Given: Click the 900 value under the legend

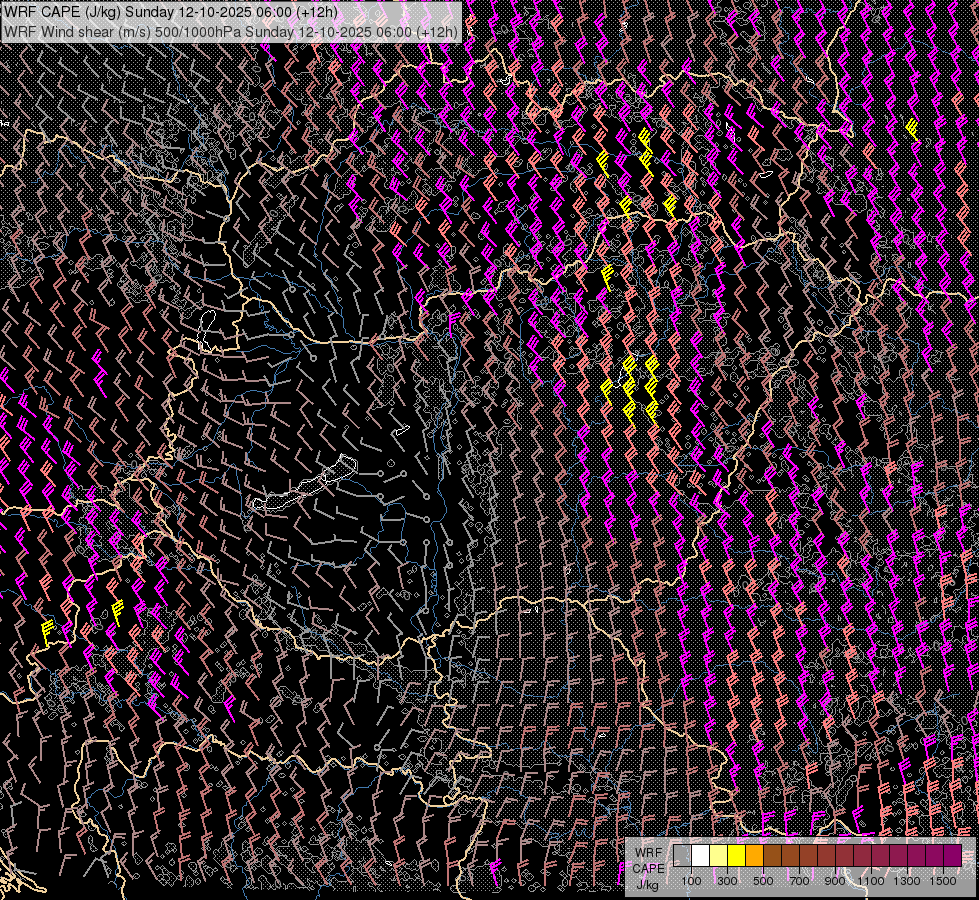Looking at the screenshot, I should [x=835, y=881].
